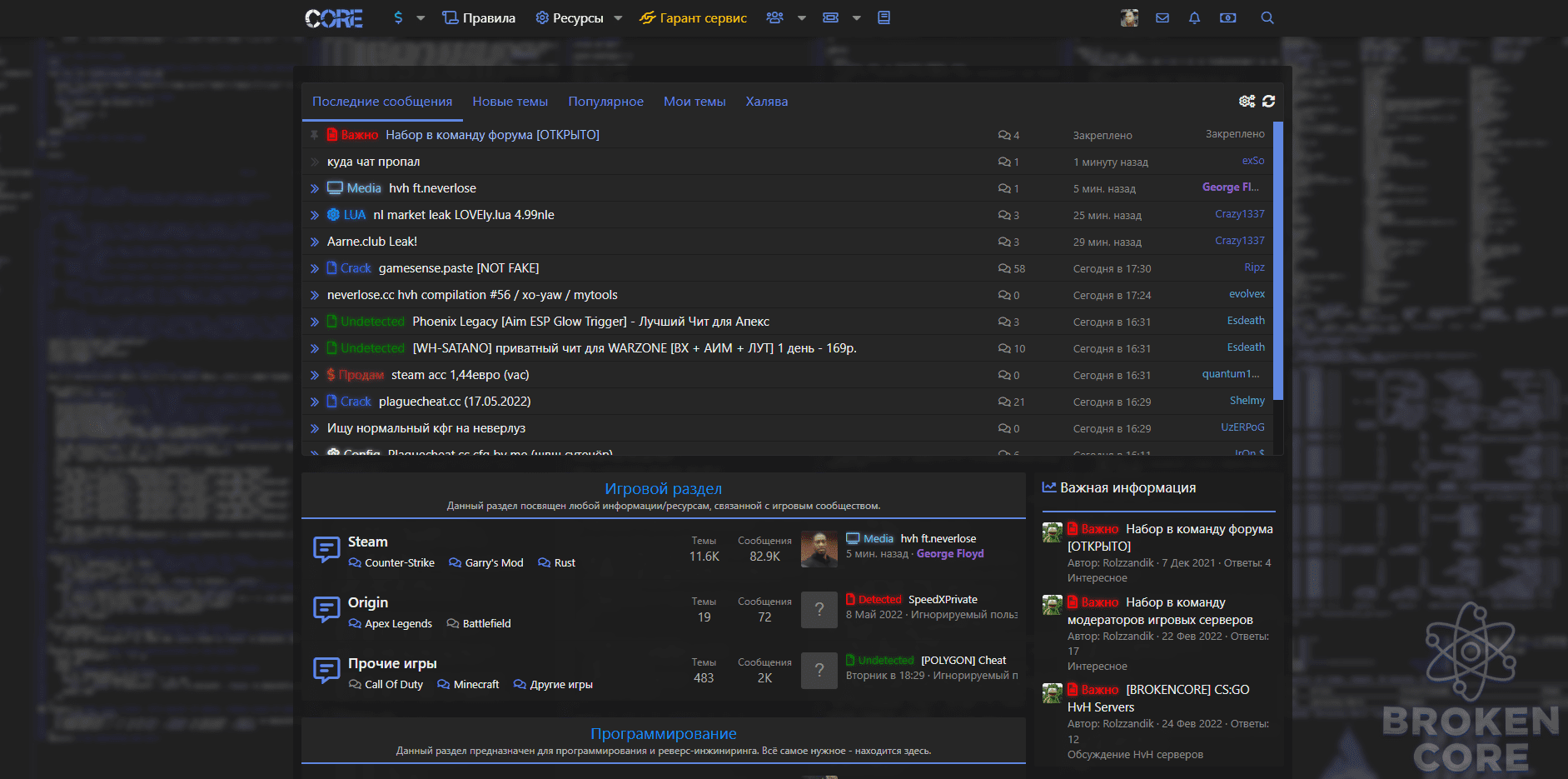
Task: Open Гарант сервис link
Action: [693, 17]
